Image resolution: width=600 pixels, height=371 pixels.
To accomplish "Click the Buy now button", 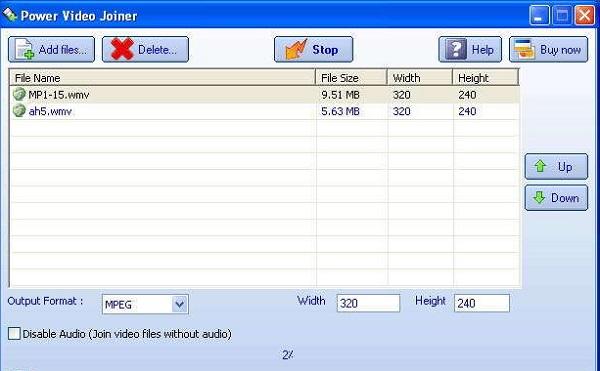I will [x=548, y=49].
